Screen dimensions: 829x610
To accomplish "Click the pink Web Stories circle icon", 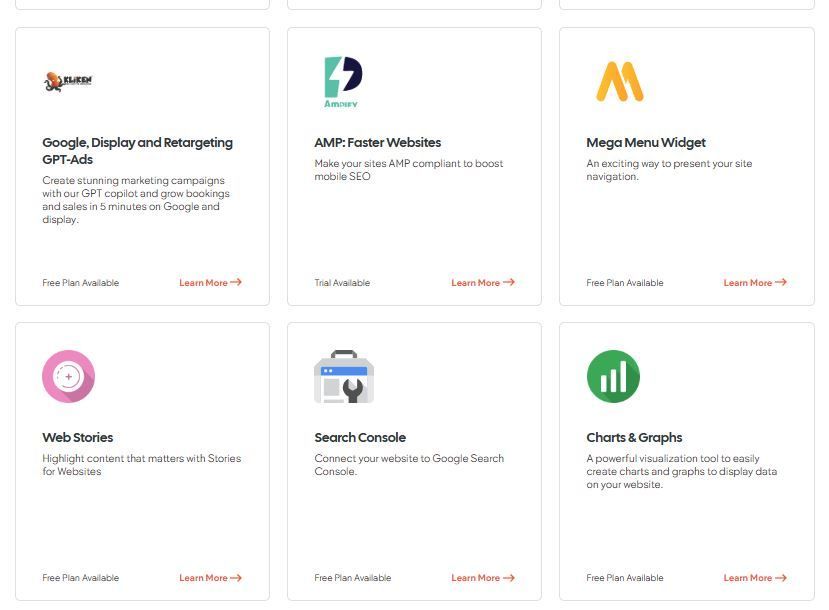I will 68,376.
